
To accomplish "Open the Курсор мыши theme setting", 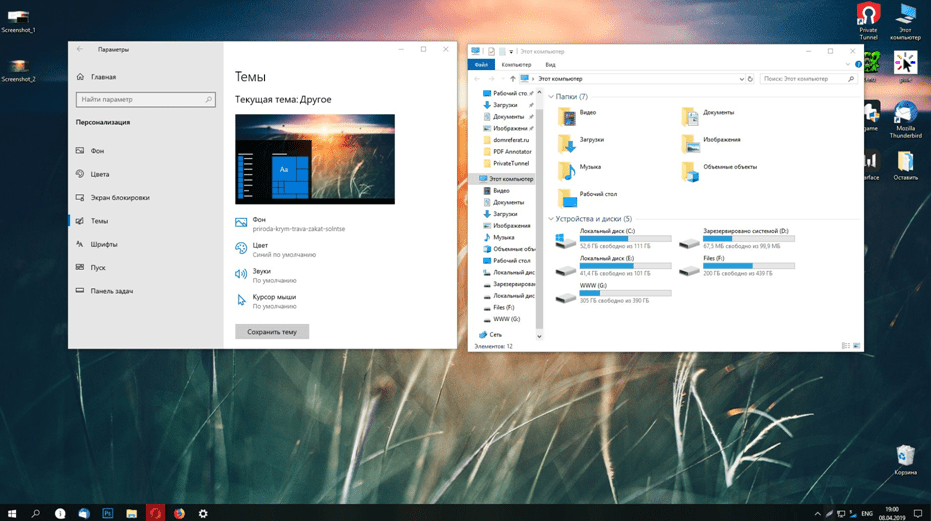I will pyautogui.click(x=273, y=297).
